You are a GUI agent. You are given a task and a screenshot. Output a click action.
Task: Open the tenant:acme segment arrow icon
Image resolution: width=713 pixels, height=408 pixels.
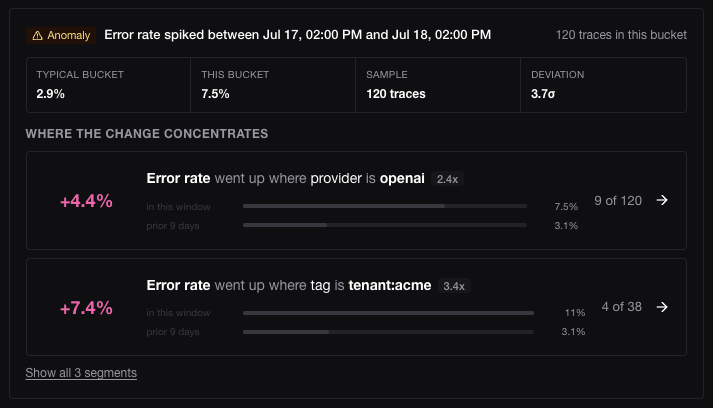[x=662, y=307]
